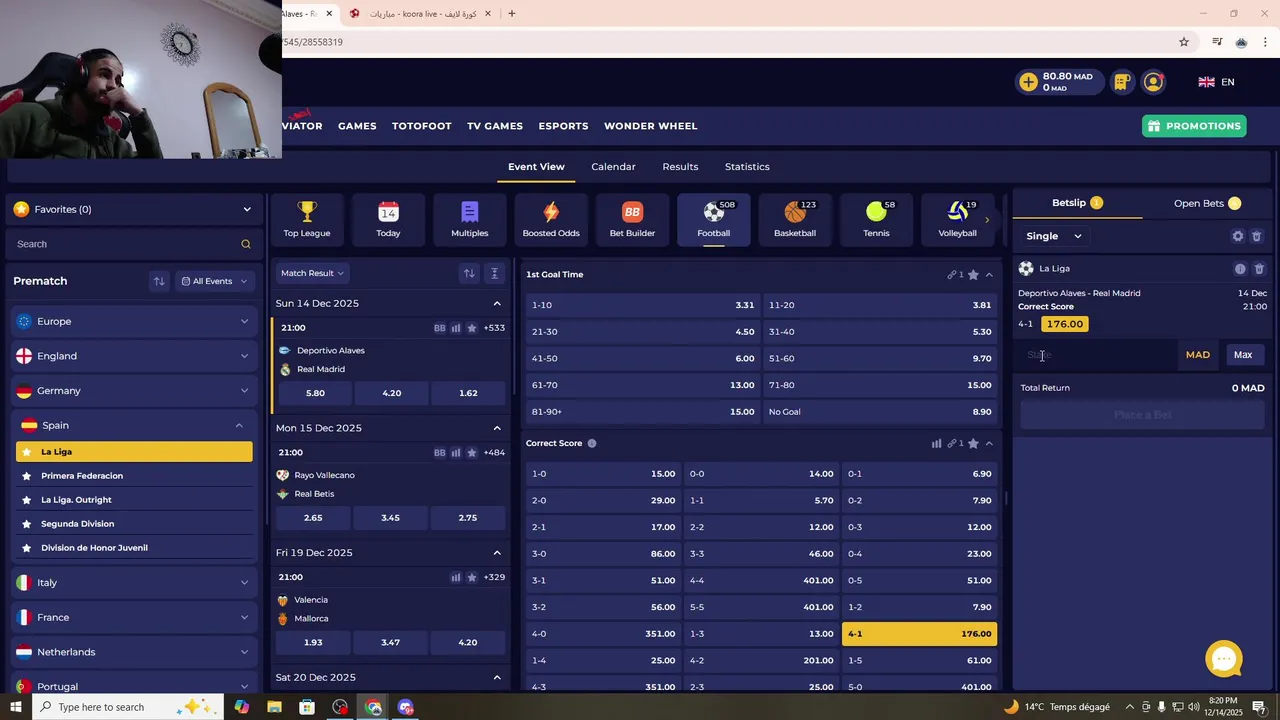Image resolution: width=1280 pixels, height=720 pixels.
Task: Switch to the Statistics tab
Action: point(747,167)
